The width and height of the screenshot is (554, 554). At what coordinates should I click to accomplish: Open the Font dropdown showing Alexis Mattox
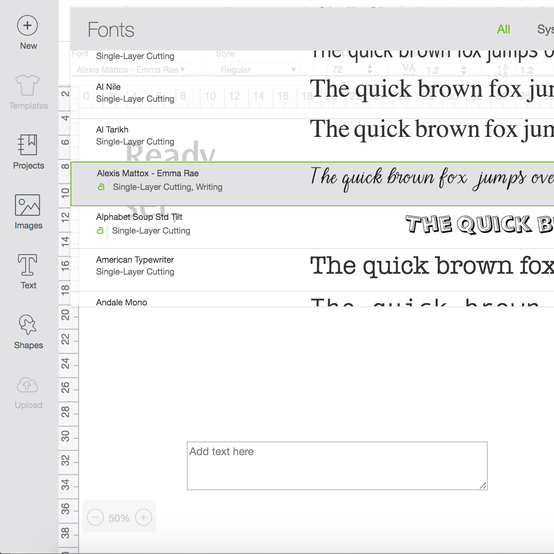click(x=130, y=70)
